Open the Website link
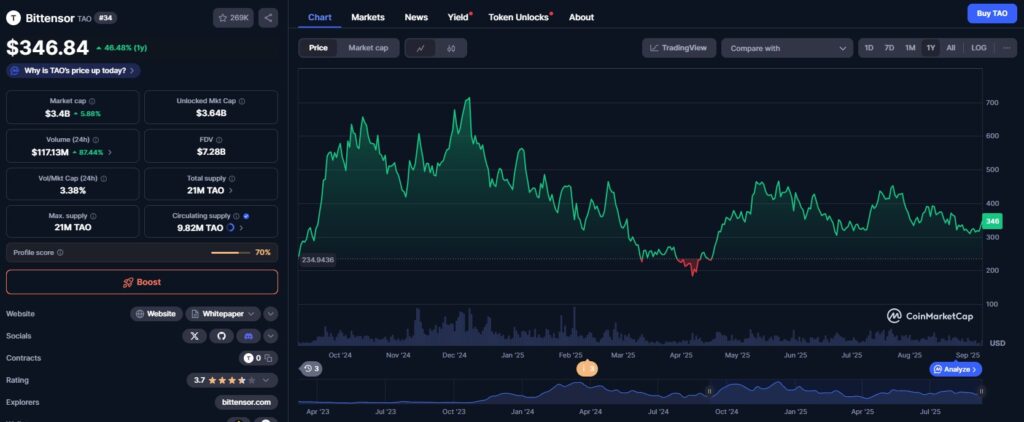 (156, 314)
